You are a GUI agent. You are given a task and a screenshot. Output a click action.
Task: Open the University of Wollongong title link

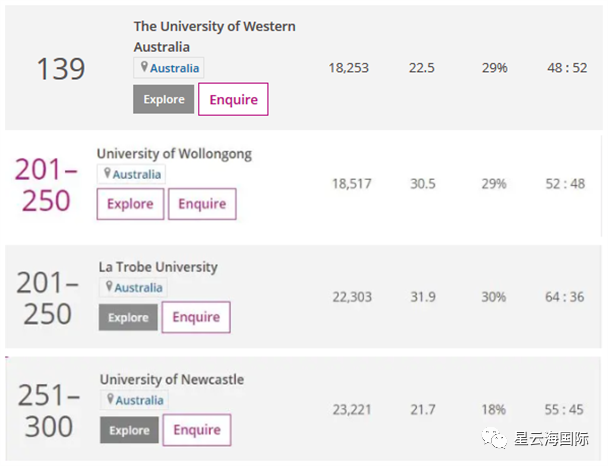click(x=174, y=154)
